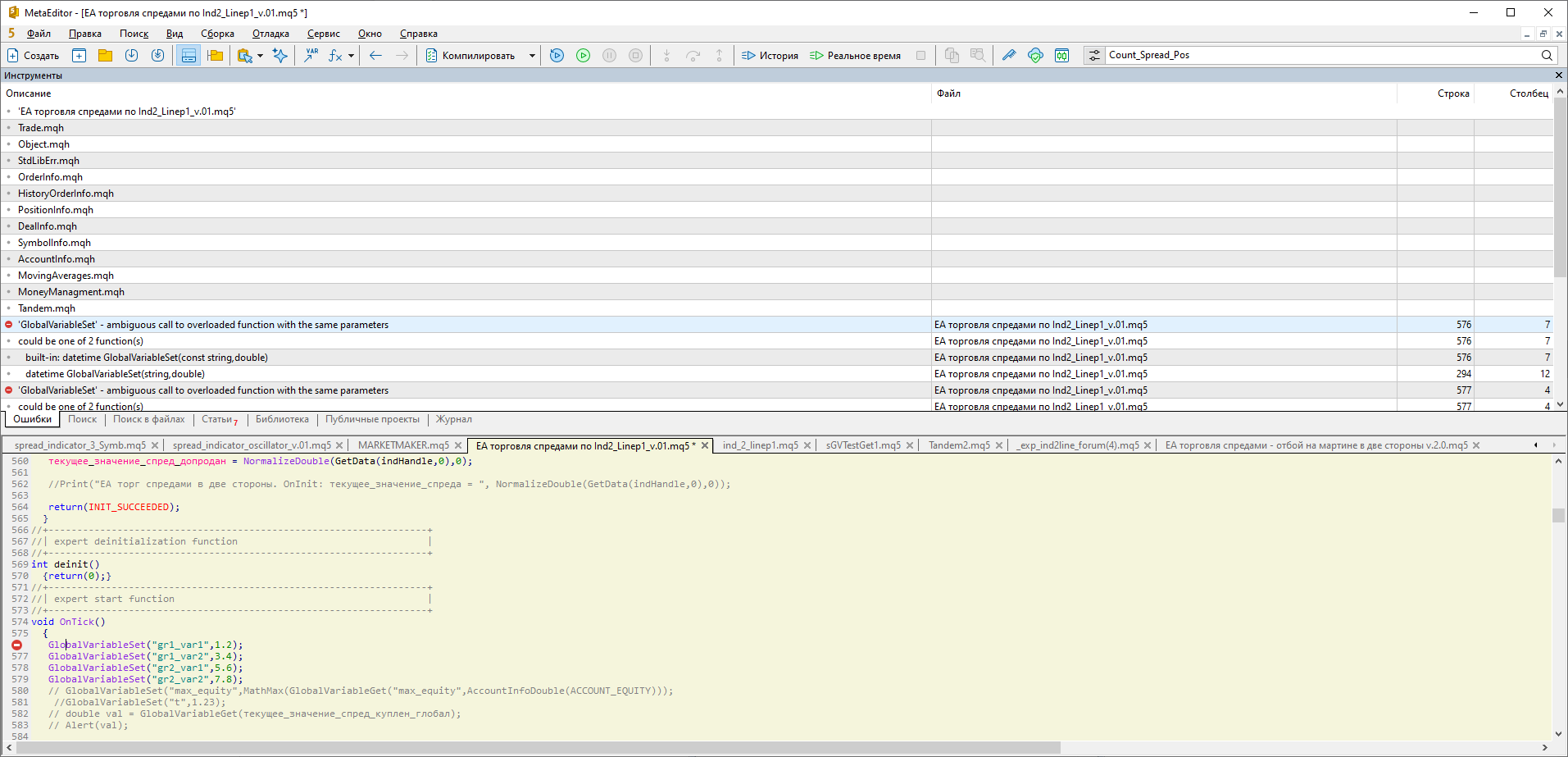Open the Отладка menu
This screenshot has width=1568, height=757.
click(x=270, y=34)
